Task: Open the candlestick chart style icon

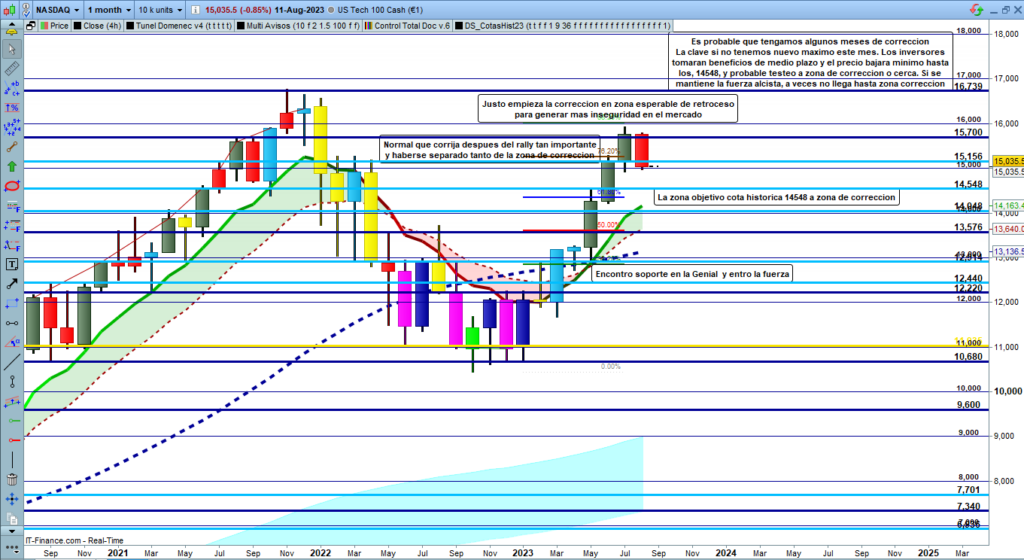Action: 10,9
